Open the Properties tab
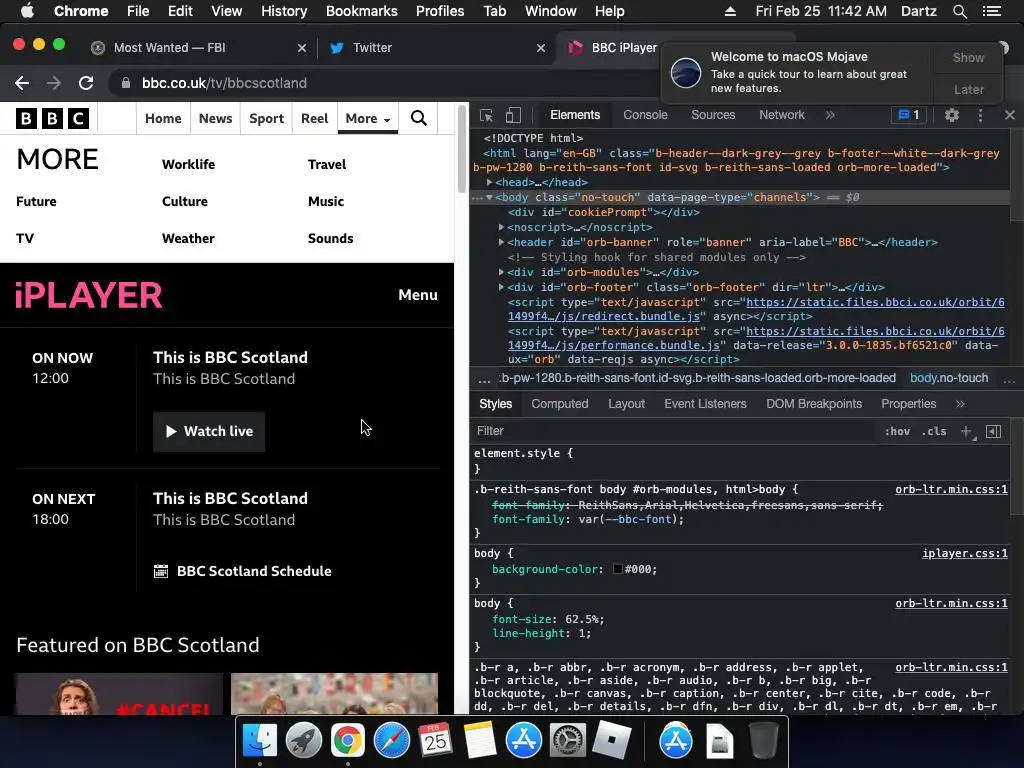This screenshot has height=768, width=1024. 908,404
